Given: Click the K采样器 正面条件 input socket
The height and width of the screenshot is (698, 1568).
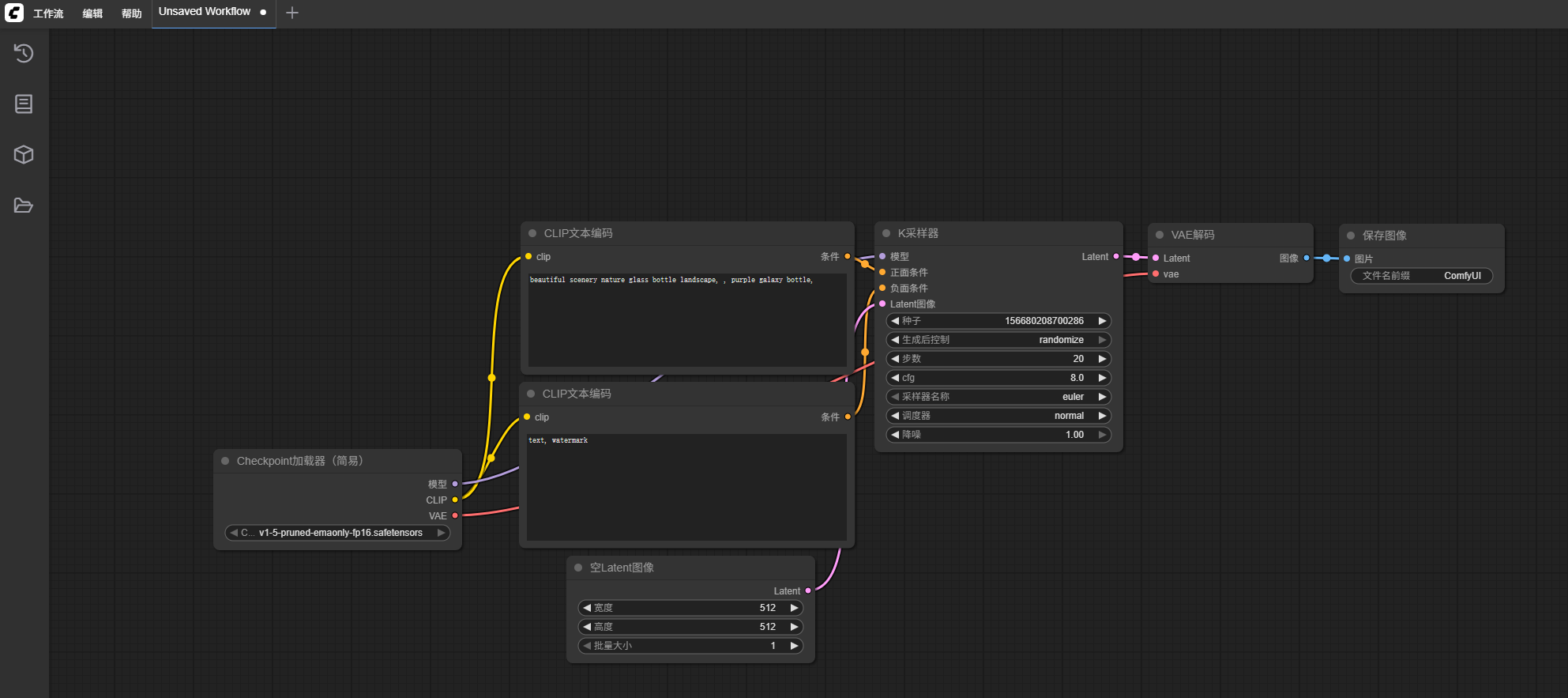Looking at the screenshot, I should click(882, 272).
